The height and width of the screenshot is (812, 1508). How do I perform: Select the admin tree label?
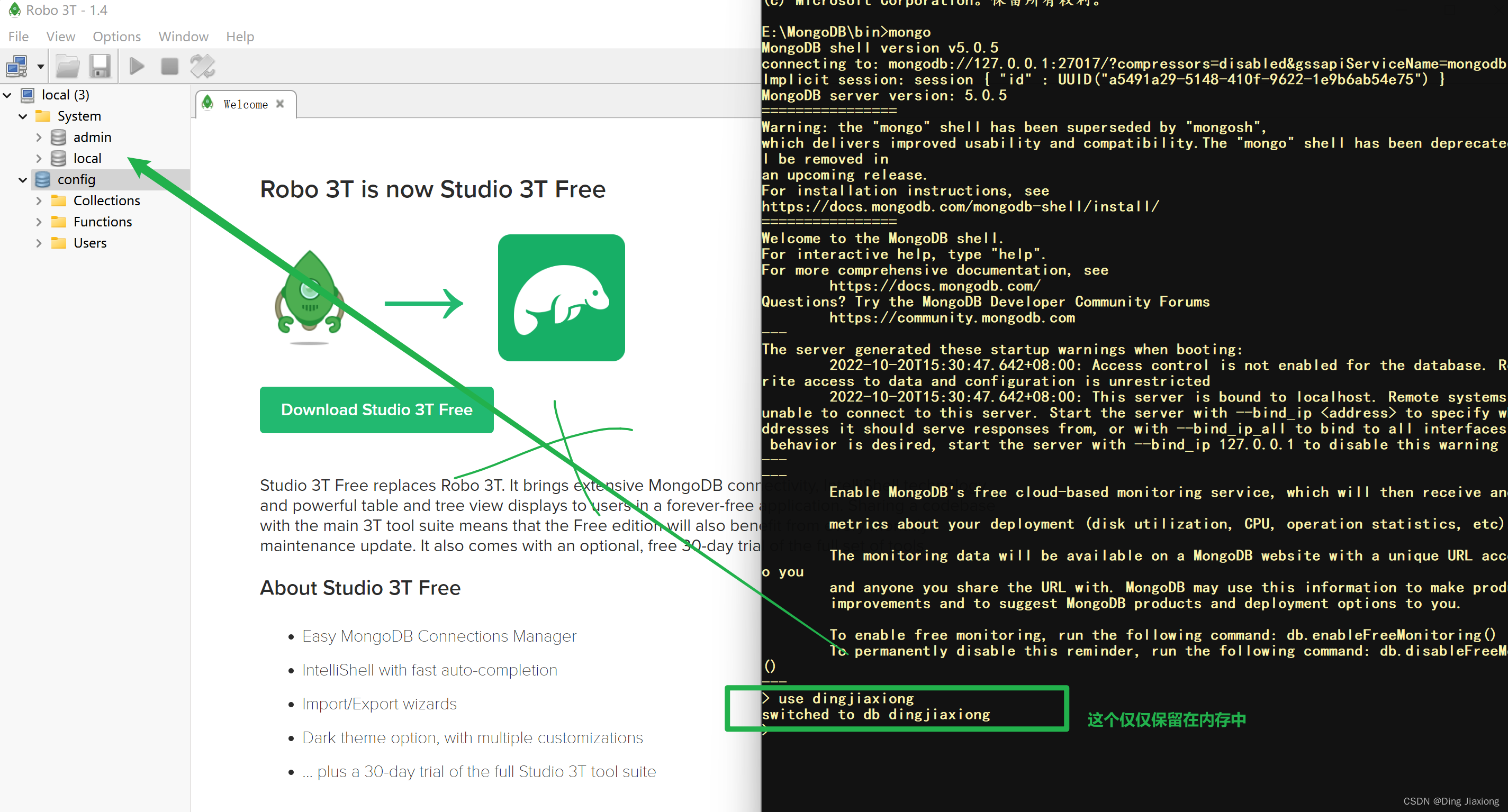pos(93,137)
